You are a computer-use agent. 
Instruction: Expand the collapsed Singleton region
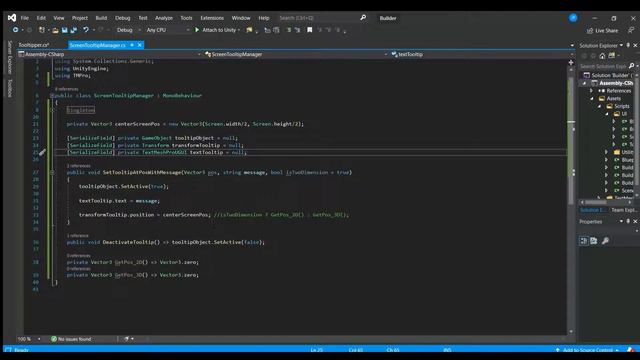click(52, 110)
